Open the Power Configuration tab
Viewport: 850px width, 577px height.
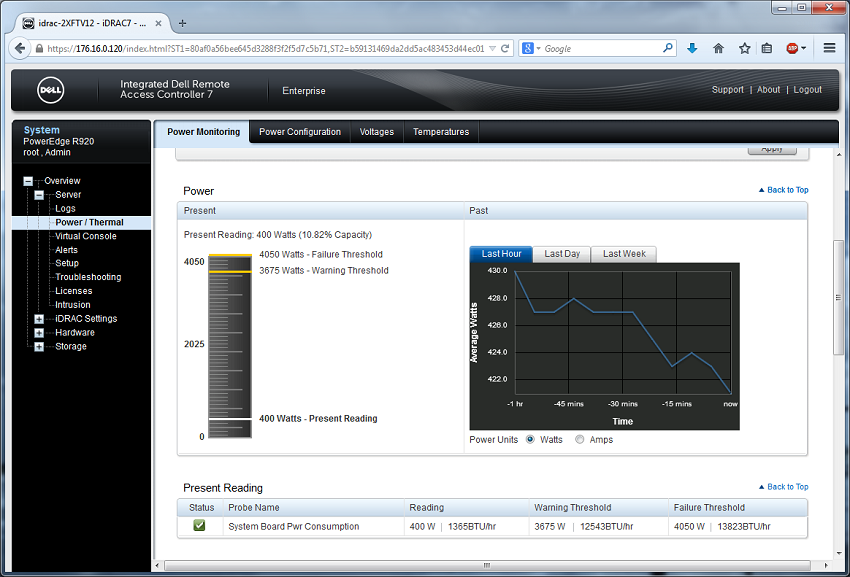300,132
